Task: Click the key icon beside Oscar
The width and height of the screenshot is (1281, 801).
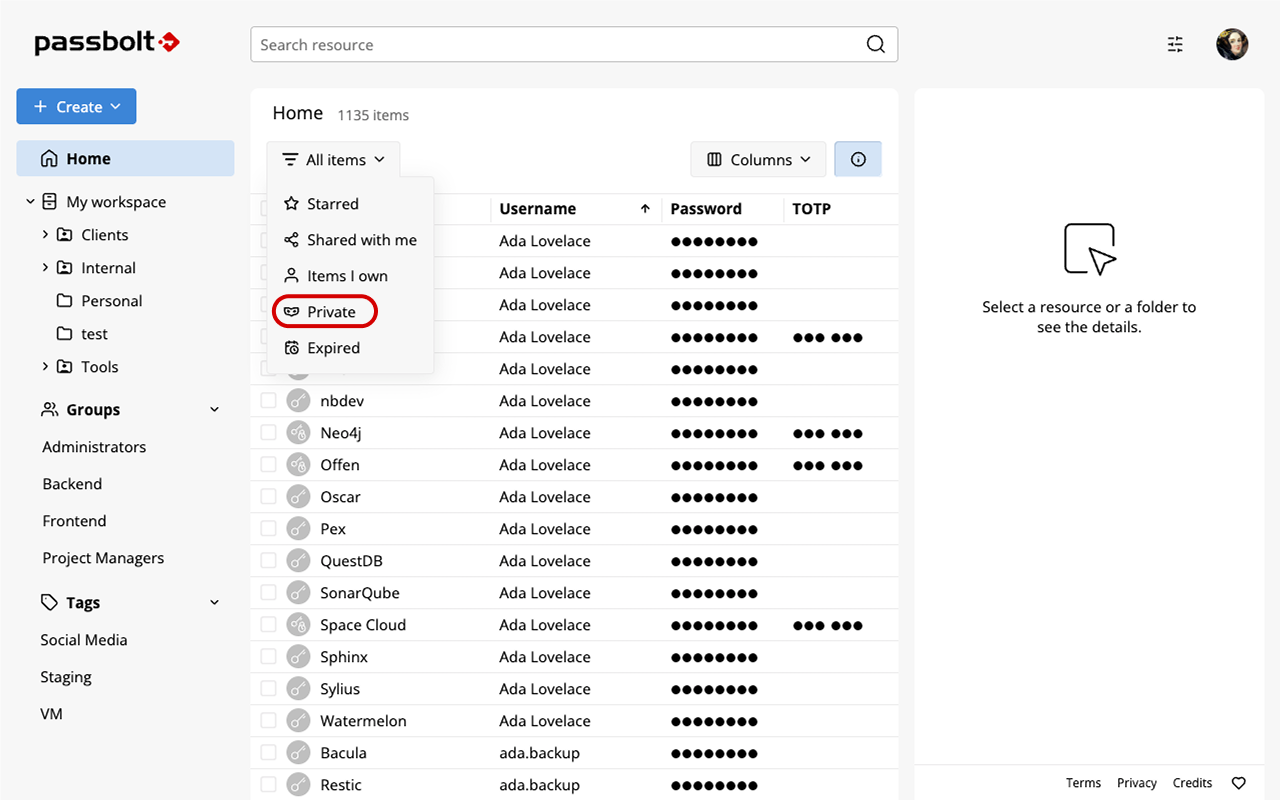Action: [x=297, y=497]
